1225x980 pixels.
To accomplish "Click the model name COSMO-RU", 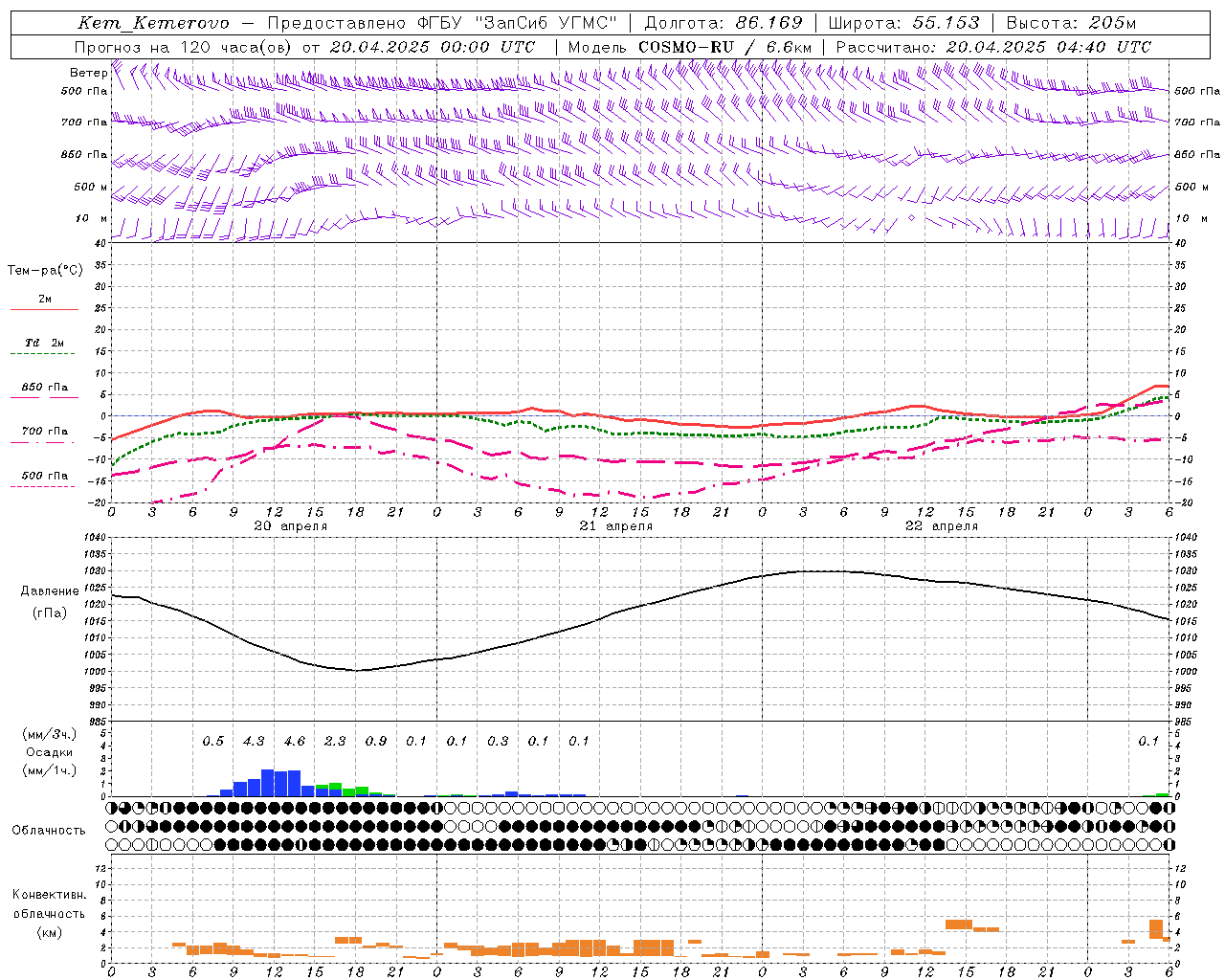I will [685, 47].
